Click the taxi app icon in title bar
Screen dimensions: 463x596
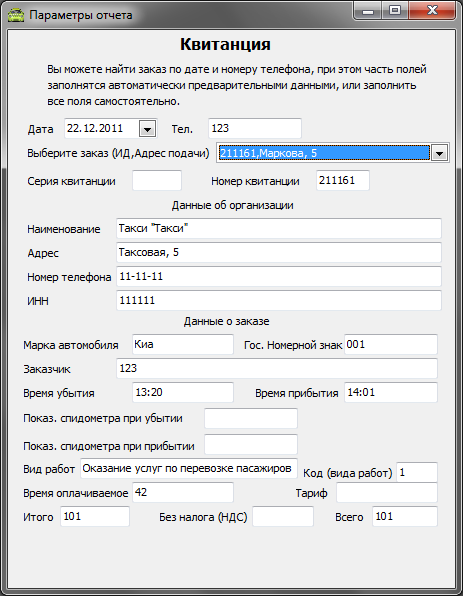pos(16,15)
